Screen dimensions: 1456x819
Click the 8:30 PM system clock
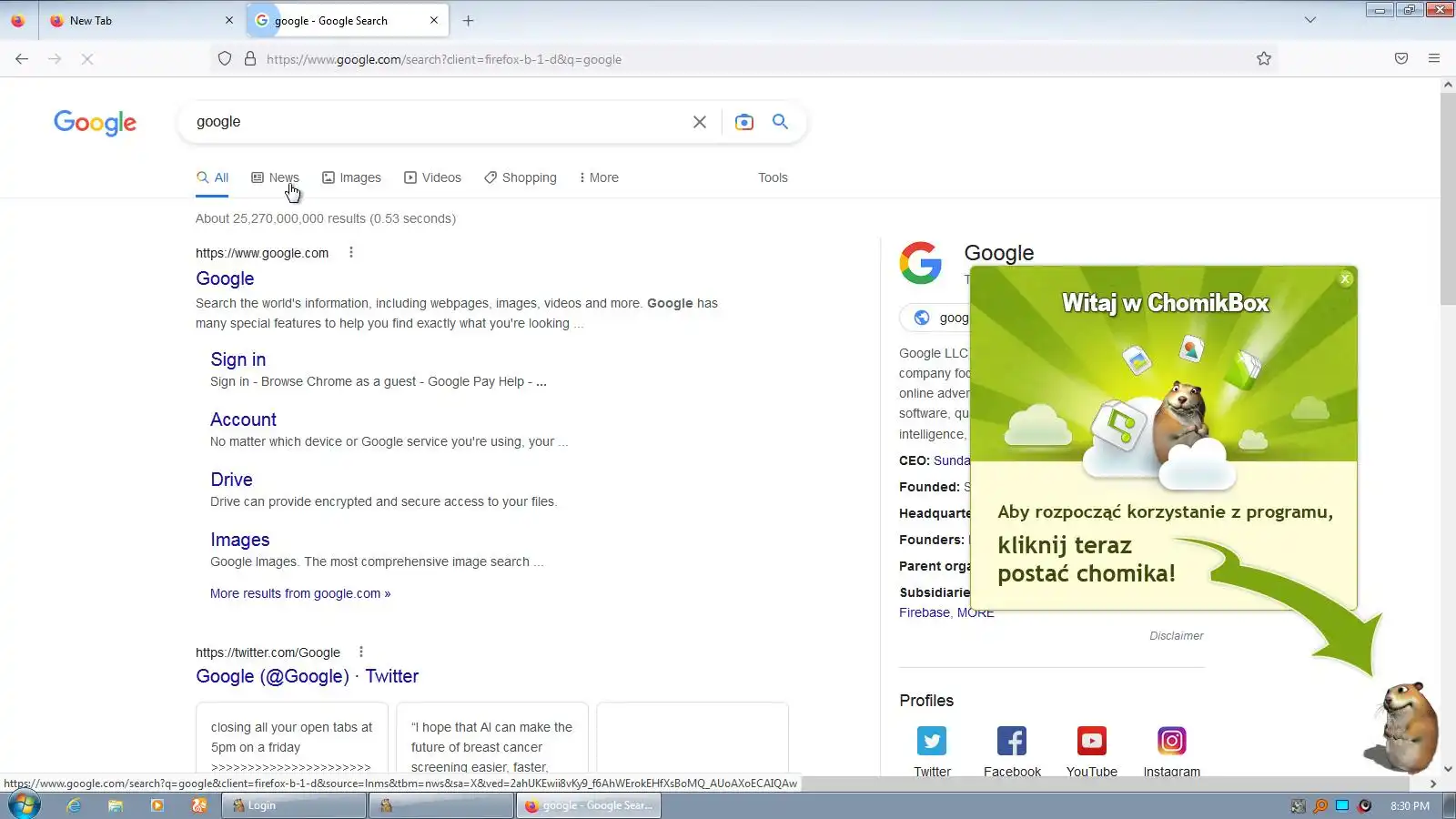[x=1410, y=805]
